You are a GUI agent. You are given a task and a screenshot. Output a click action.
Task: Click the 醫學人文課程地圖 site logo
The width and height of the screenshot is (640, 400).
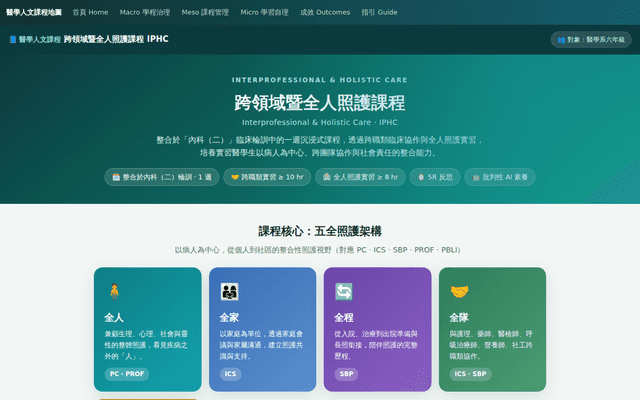point(34,12)
